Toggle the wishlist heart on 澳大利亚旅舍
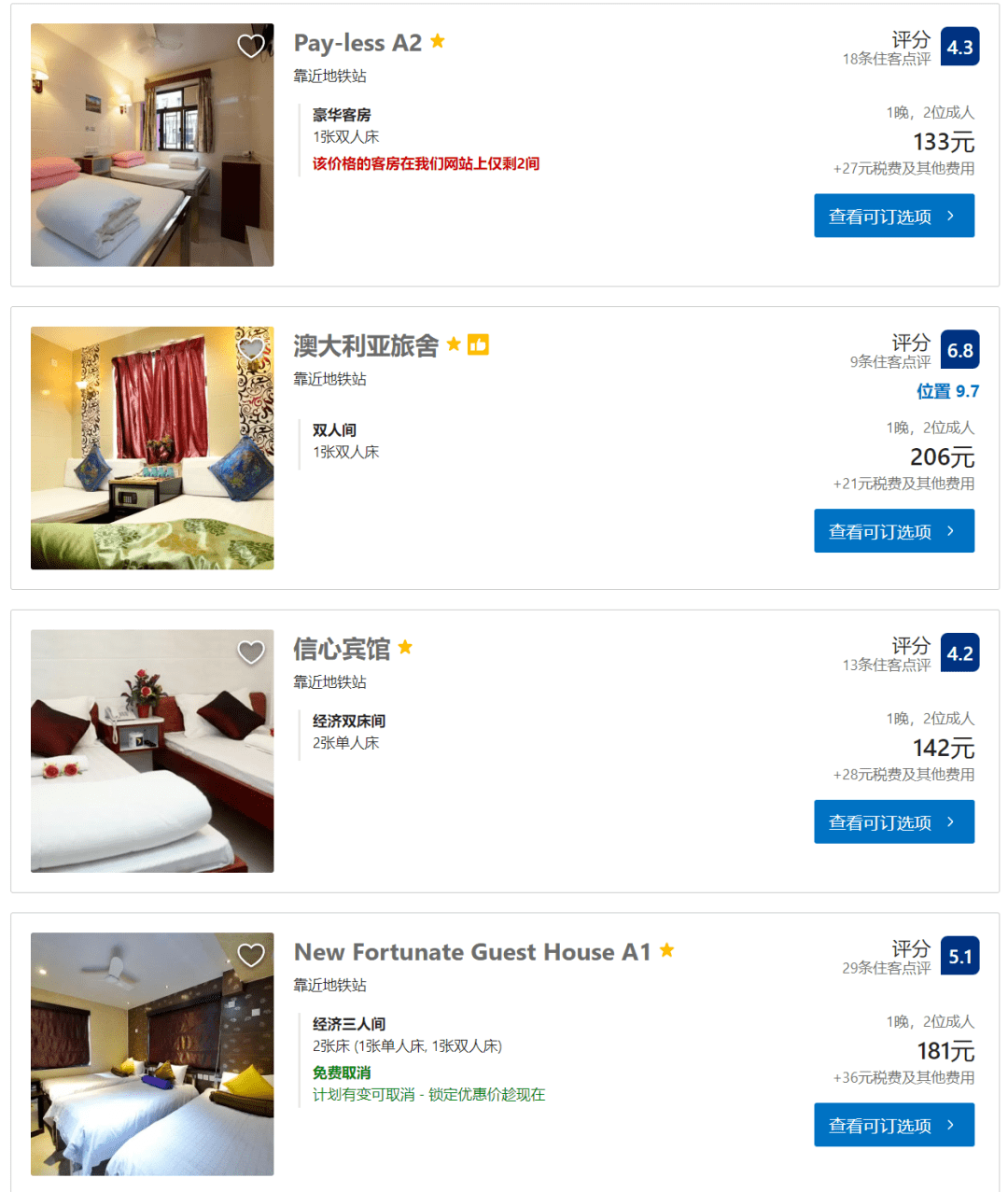Image resolution: width=1008 pixels, height=1192 pixels. [x=251, y=349]
